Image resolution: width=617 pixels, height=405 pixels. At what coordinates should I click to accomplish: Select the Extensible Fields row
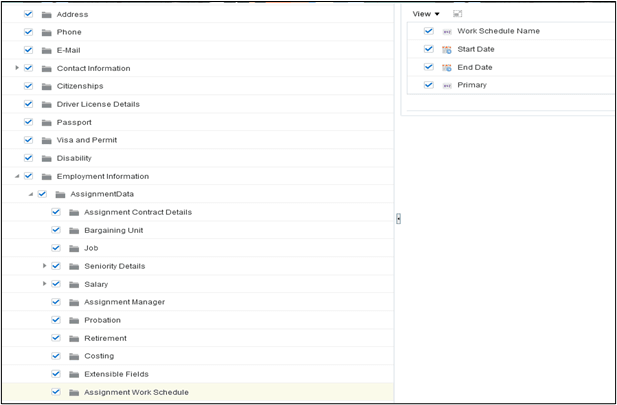coord(198,374)
